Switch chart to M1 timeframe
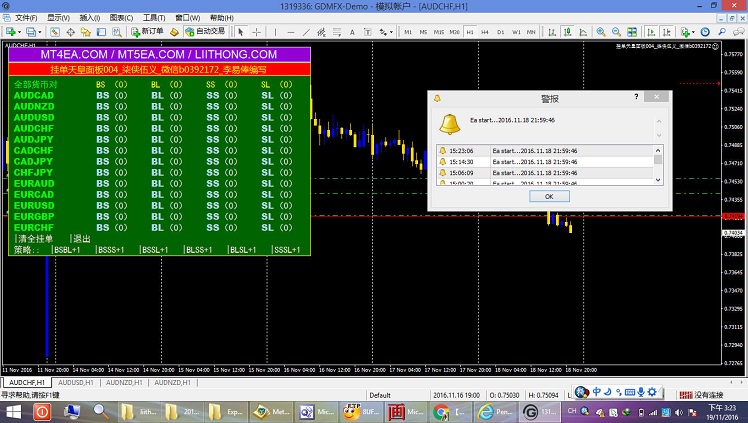The image size is (748, 423). tap(408, 31)
